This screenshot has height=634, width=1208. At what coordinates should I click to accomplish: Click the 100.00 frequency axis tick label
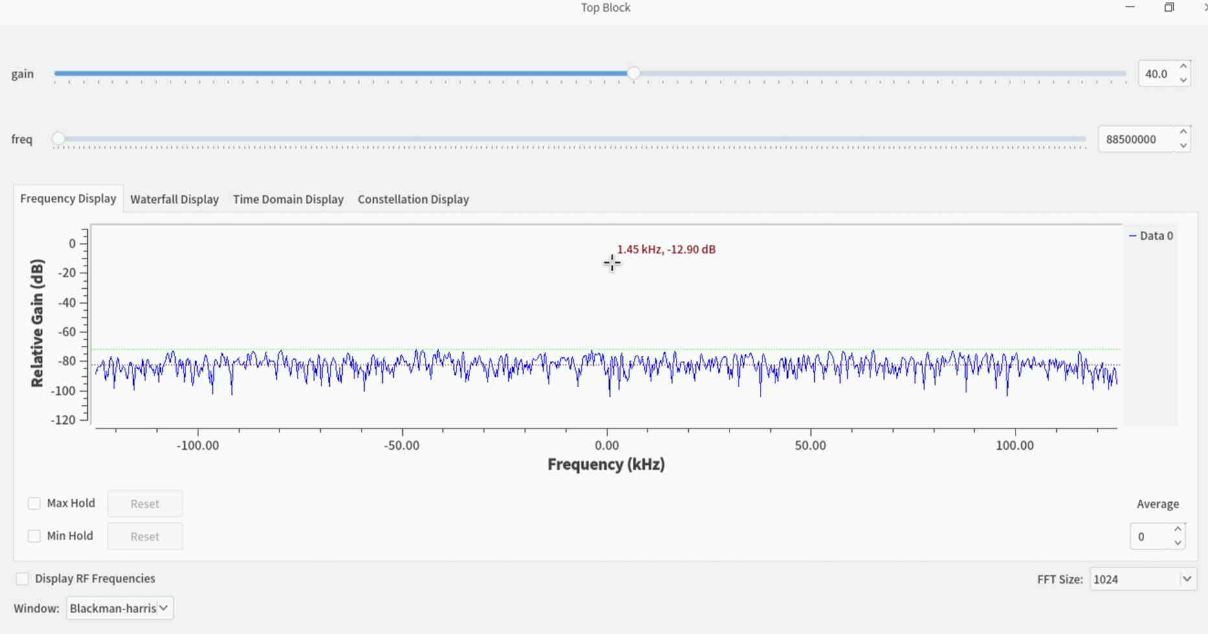1015,445
